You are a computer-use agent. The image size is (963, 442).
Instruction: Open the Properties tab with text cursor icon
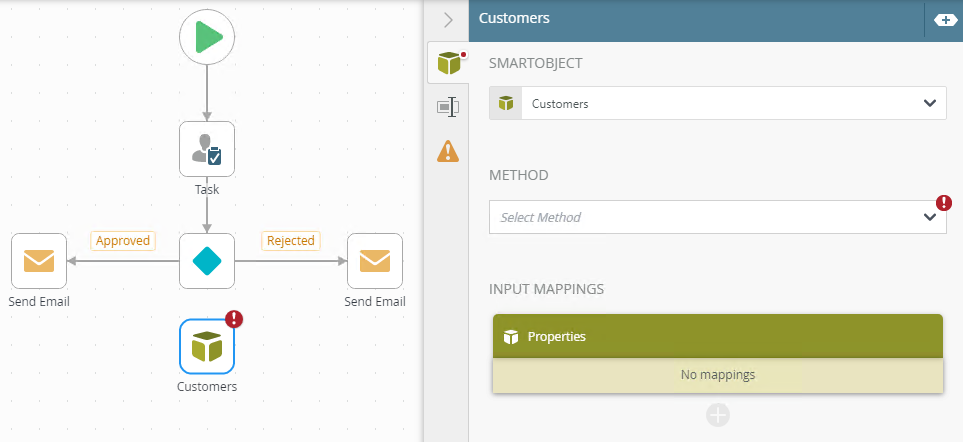(447, 107)
